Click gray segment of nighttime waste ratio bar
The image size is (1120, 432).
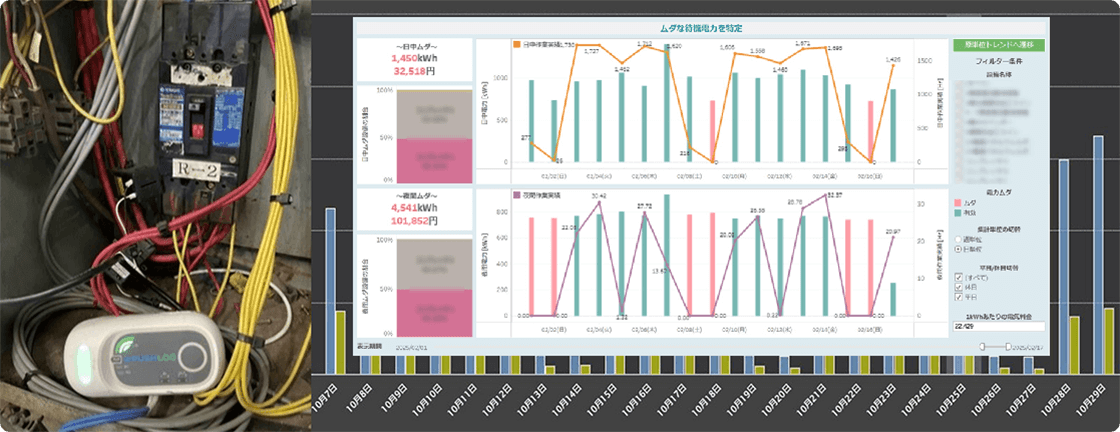point(414,263)
